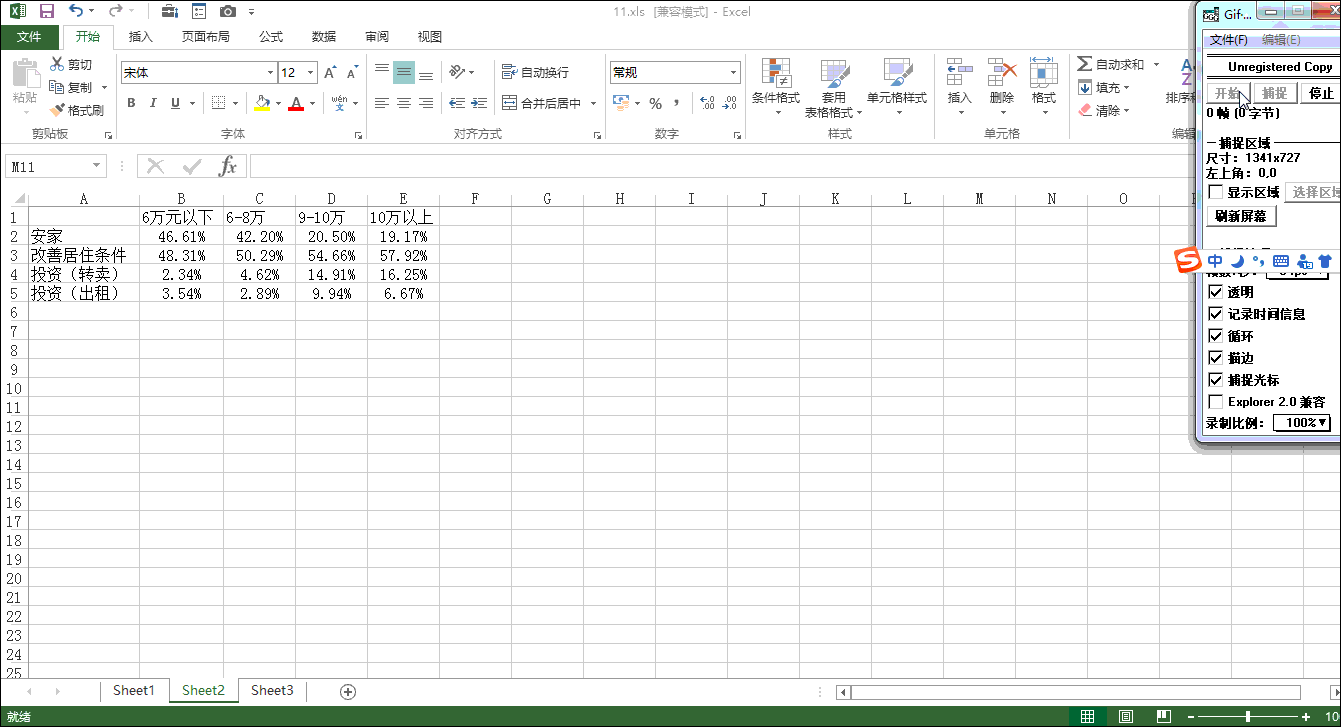Switch to the 插入 ribbon tab
Viewport: 1341px width, 727px height.
pos(141,37)
